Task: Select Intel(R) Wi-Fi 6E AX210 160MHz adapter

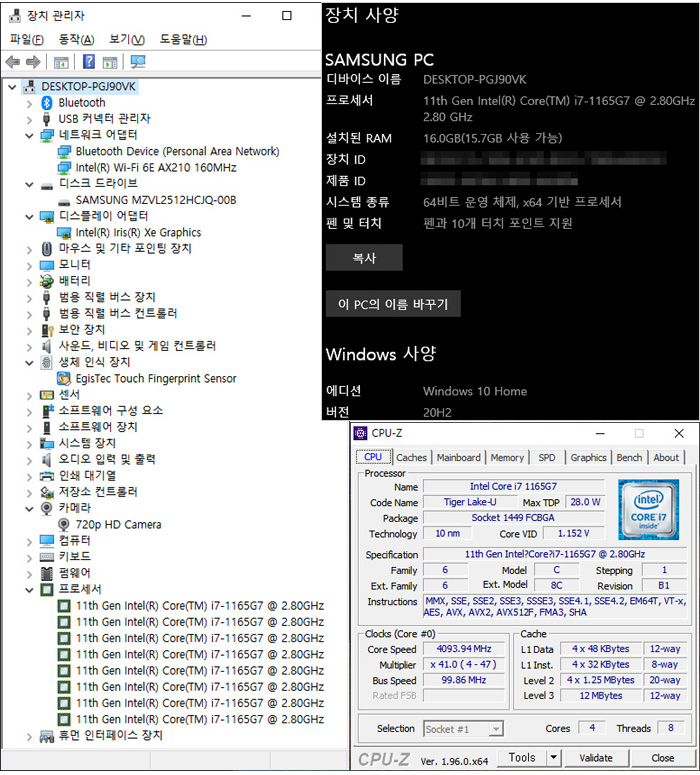Action: point(156,168)
